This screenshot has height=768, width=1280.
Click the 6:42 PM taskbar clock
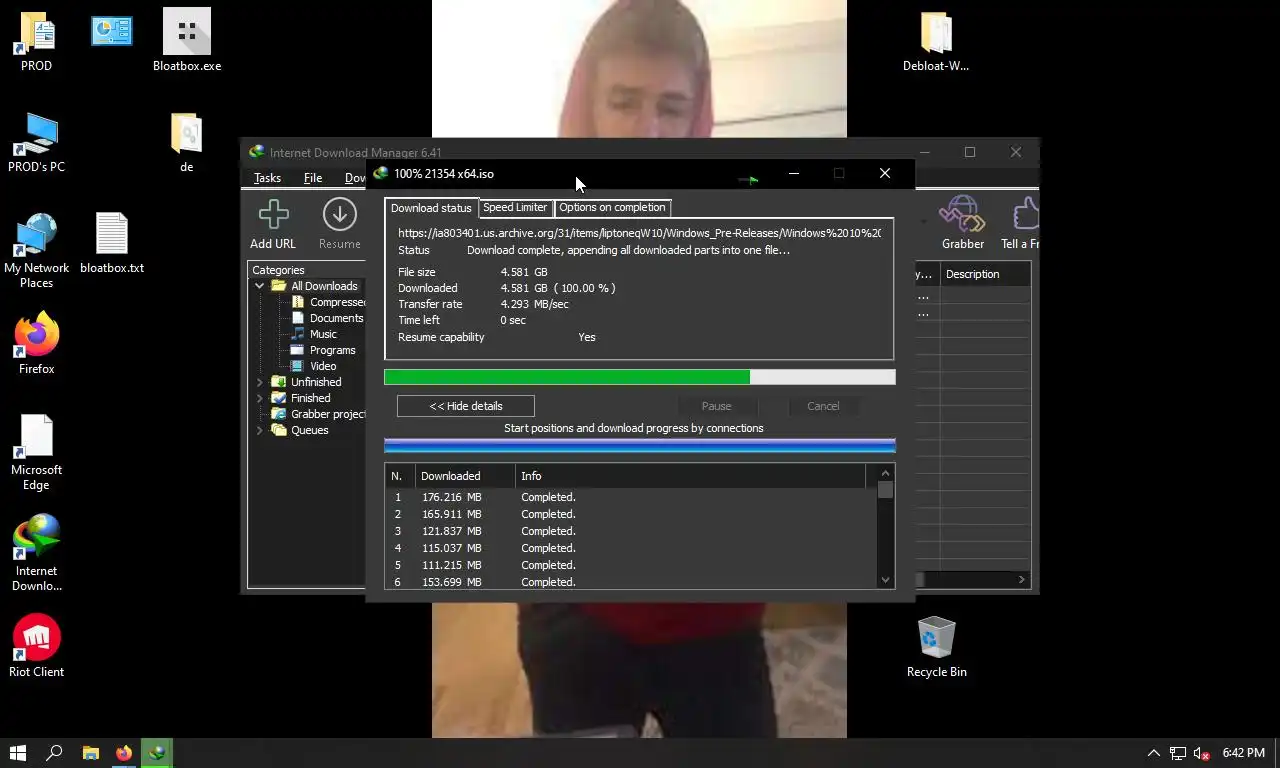tap(1243, 753)
